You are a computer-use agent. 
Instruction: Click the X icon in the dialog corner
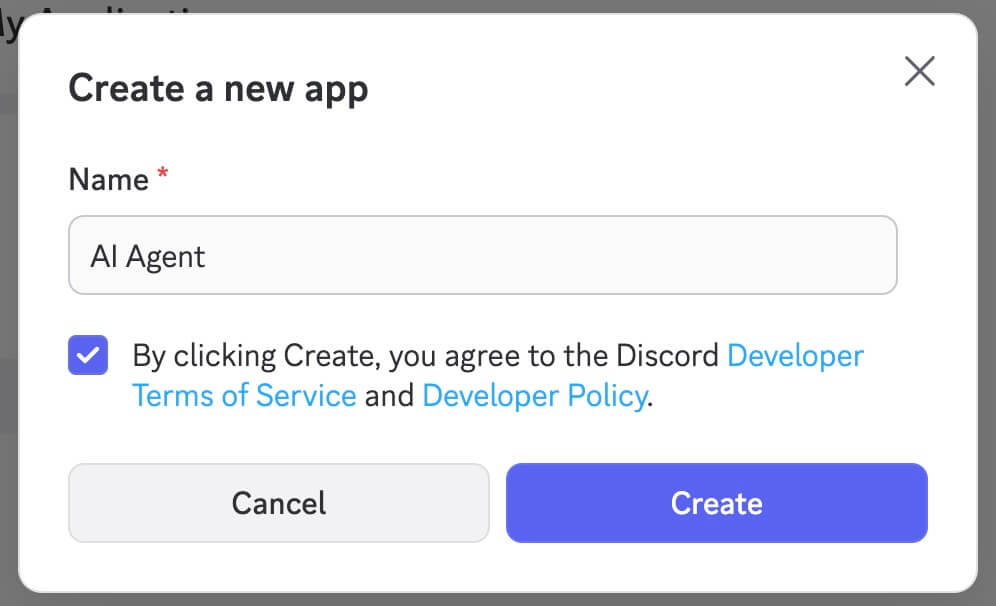click(919, 72)
